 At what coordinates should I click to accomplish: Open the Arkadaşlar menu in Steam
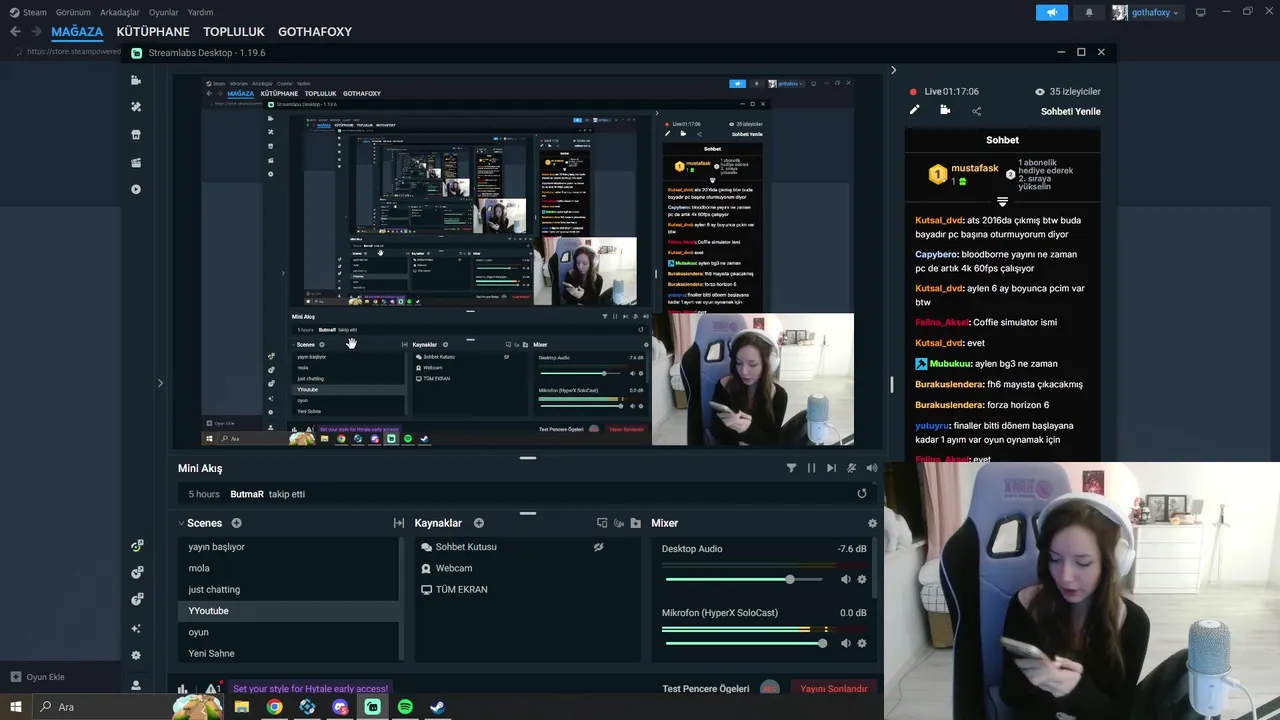[120, 12]
